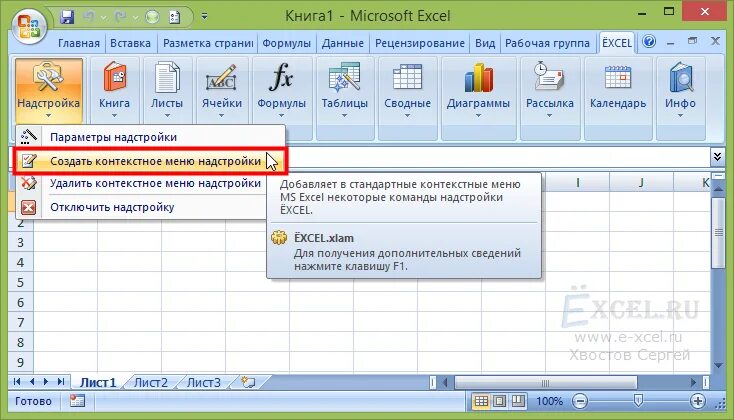Click the horizontal scrollbar thumb
Screen dimensions: 734x420
[545, 383]
